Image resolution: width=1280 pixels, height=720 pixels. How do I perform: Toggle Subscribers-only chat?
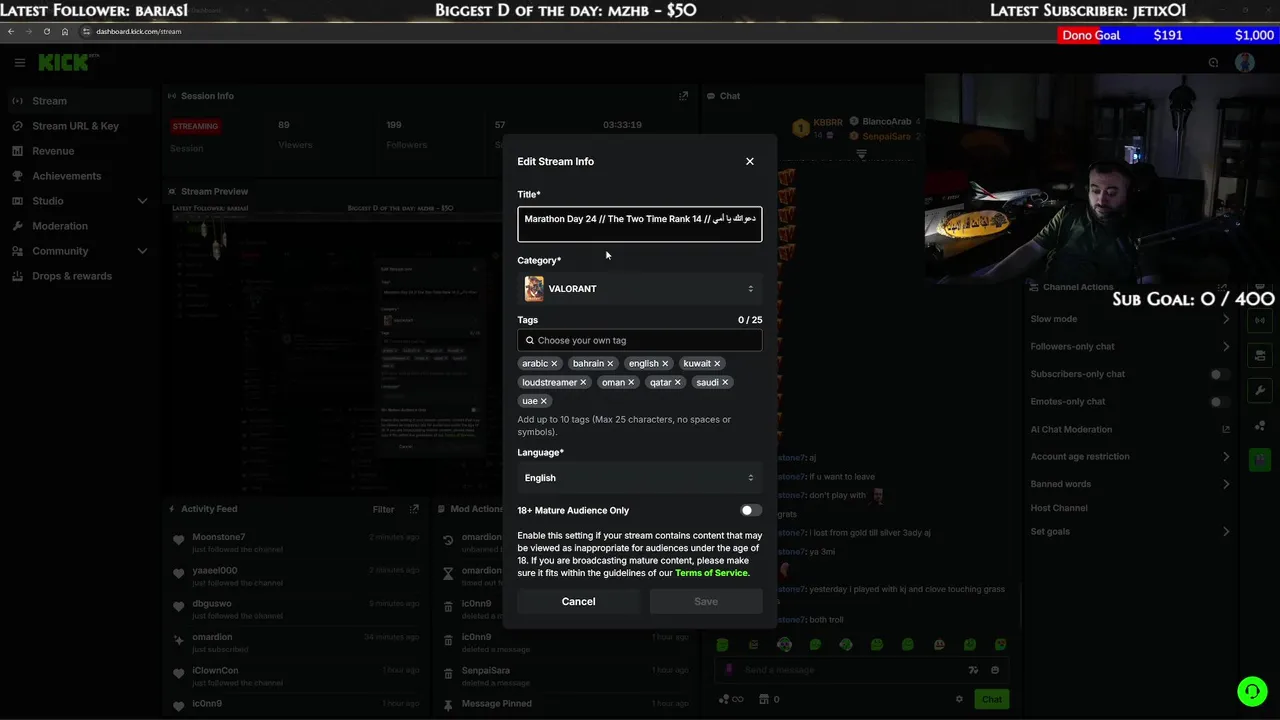coord(1219,374)
